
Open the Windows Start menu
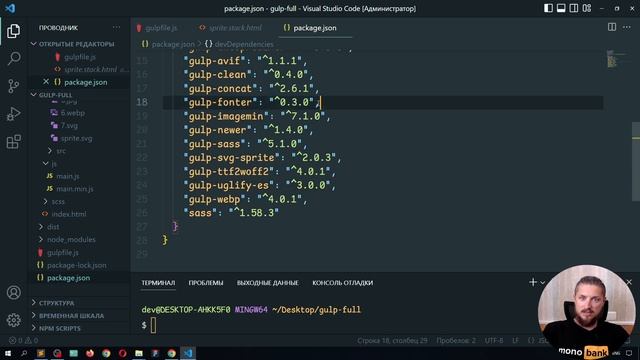click(8, 353)
